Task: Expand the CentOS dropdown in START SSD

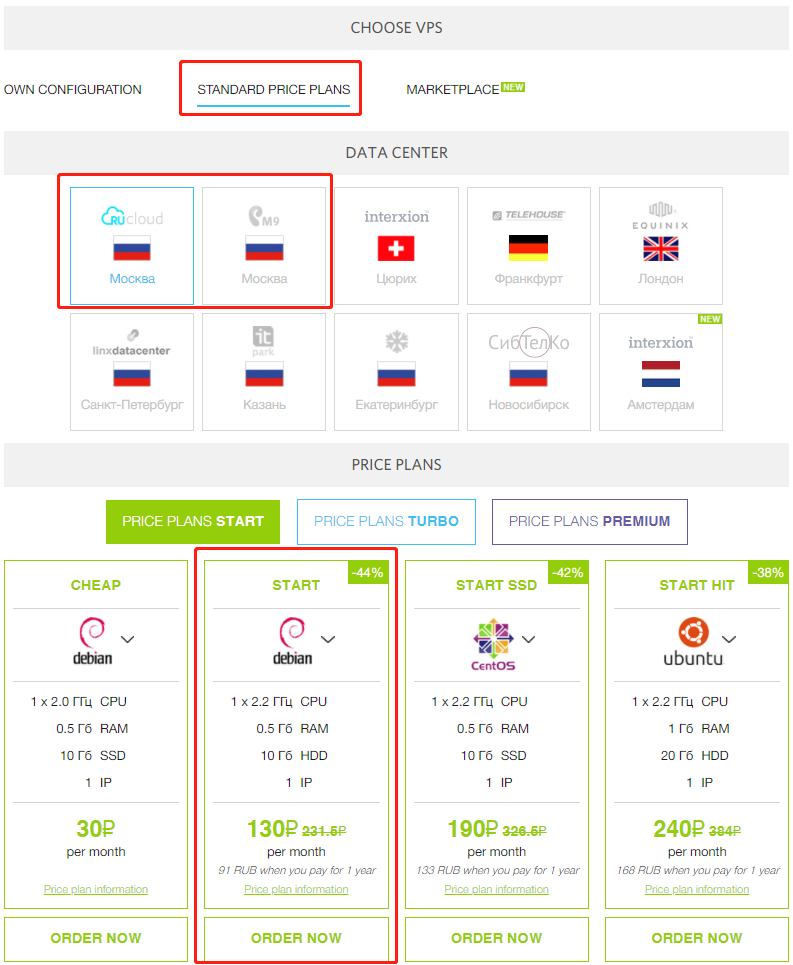Action: coord(528,639)
